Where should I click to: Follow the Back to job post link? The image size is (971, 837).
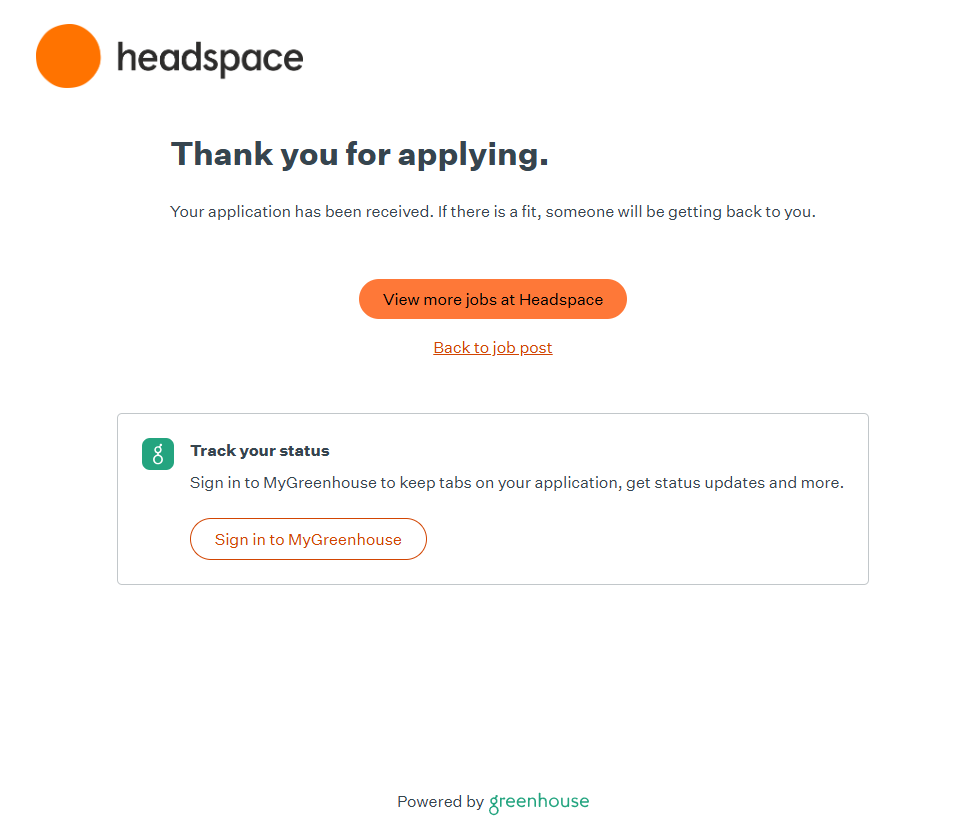(x=493, y=348)
